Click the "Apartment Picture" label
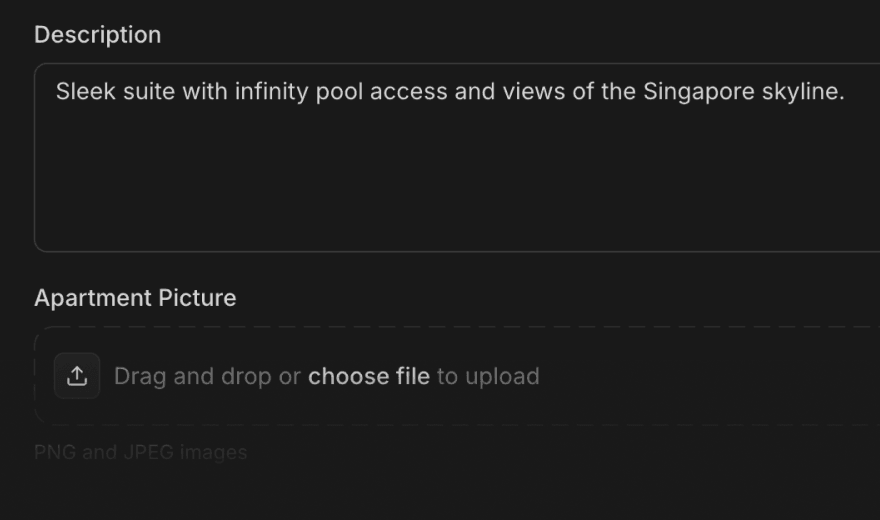 point(135,298)
